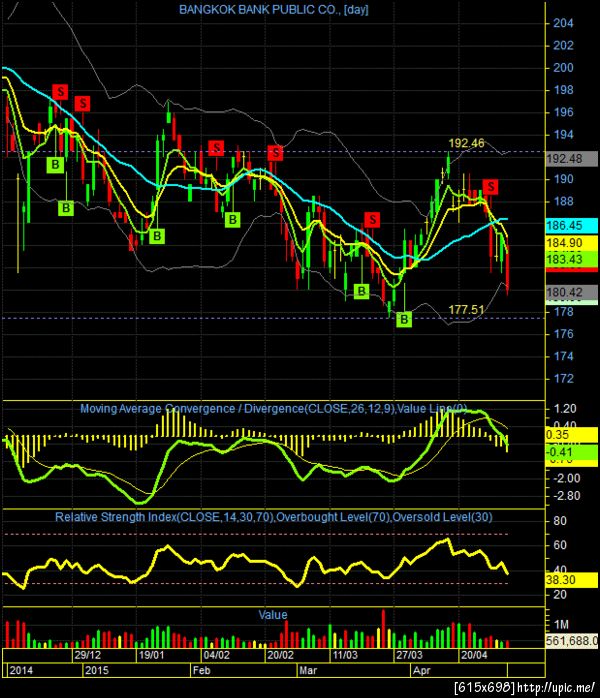600x698 pixels.
Task: Click the 177.51 low annotation on chart
Action: click(466, 309)
